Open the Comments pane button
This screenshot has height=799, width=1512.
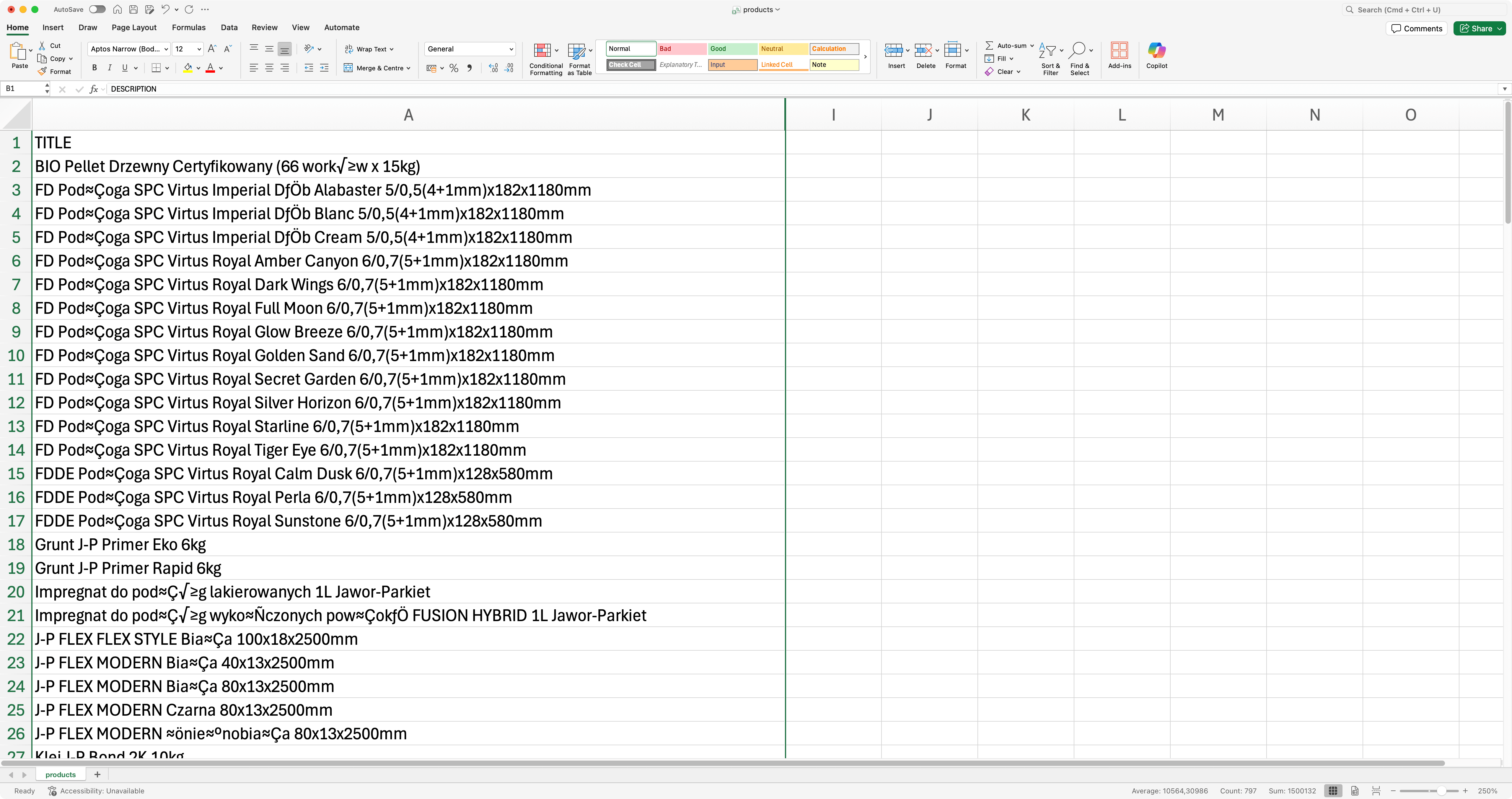[x=1417, y=28]
